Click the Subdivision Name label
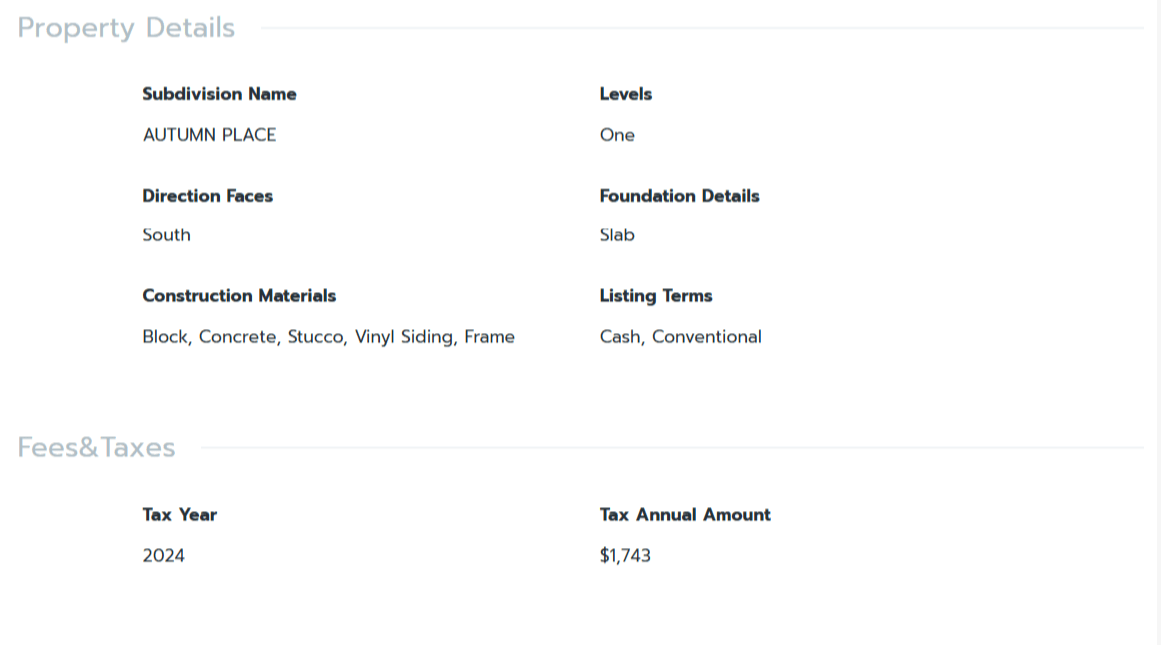This screenshot has height=645, width=1161. (x=219, y=94)
